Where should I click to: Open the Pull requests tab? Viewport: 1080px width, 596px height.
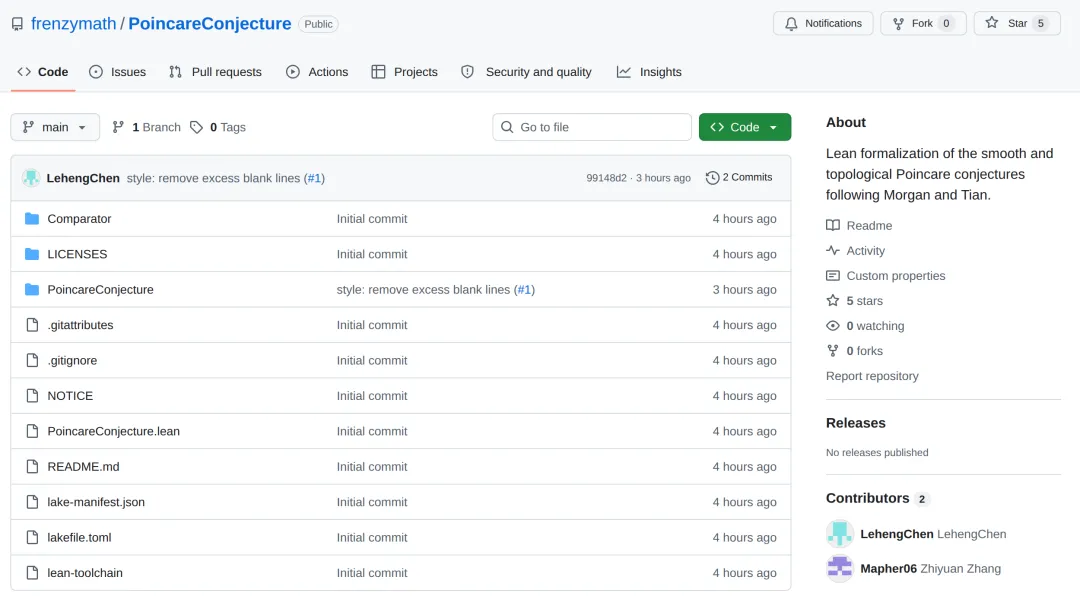(216, 72)
